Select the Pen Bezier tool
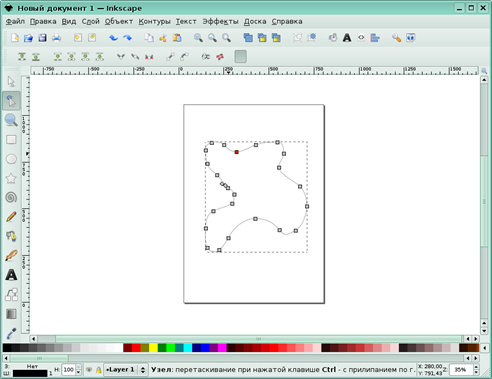 tap(11, 236)
